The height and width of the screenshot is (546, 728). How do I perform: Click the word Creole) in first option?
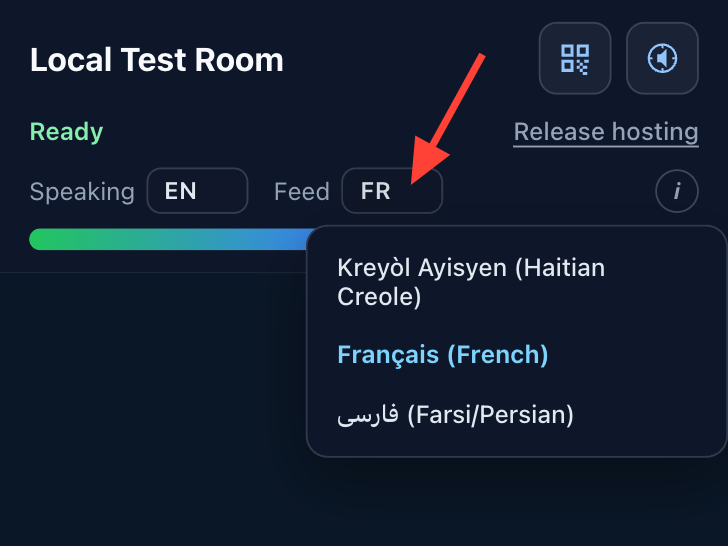pyautogui.click(x=379, y=297)
